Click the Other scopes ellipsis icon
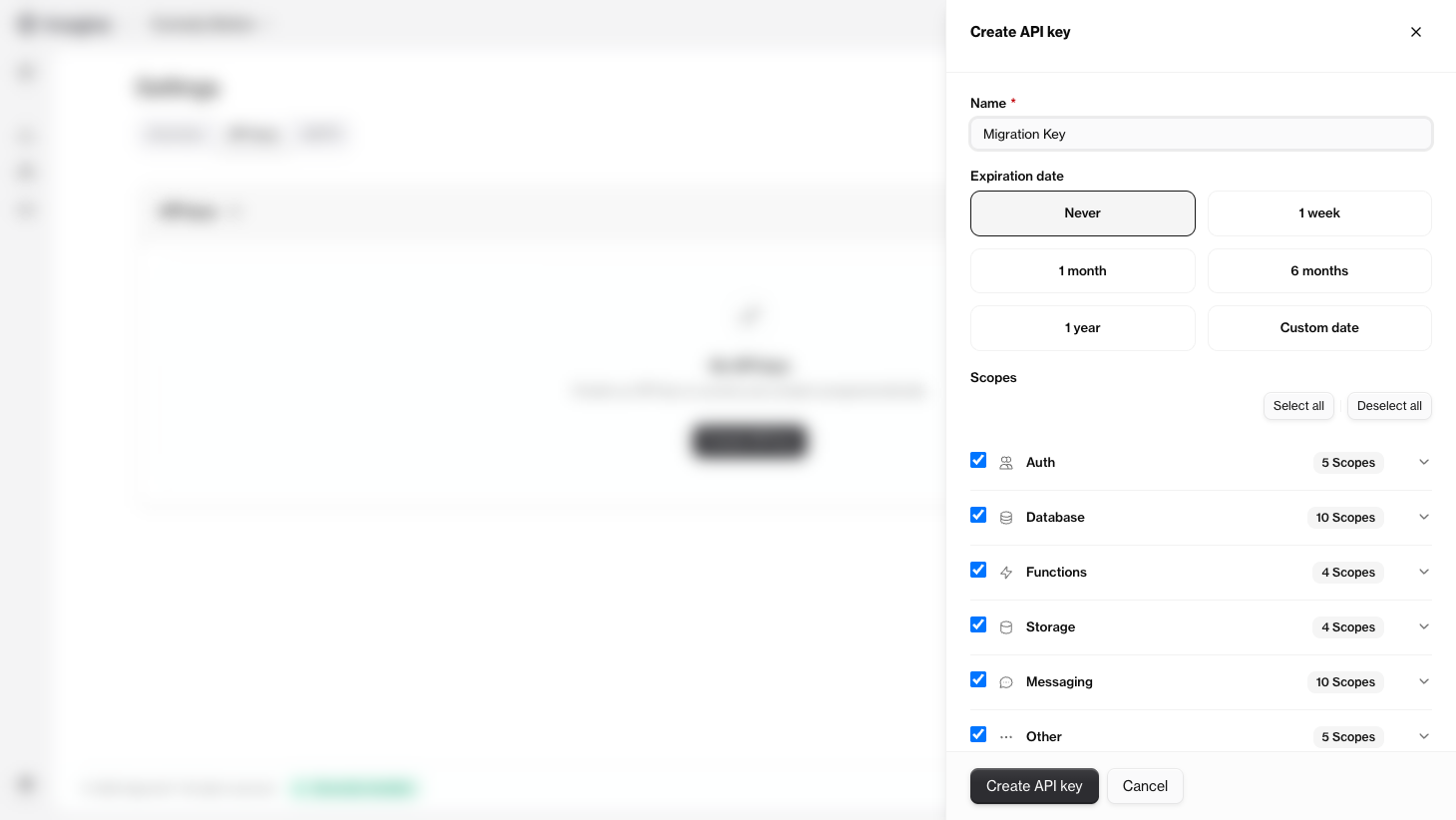 1005,736
